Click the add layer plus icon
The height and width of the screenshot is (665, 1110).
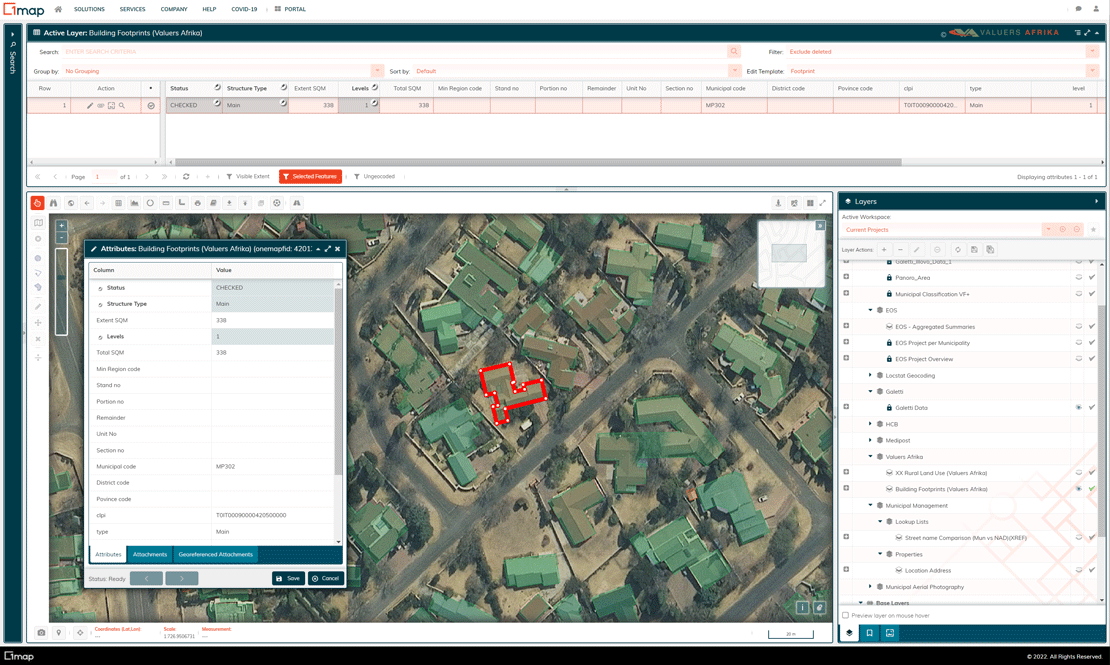[884, 250]
